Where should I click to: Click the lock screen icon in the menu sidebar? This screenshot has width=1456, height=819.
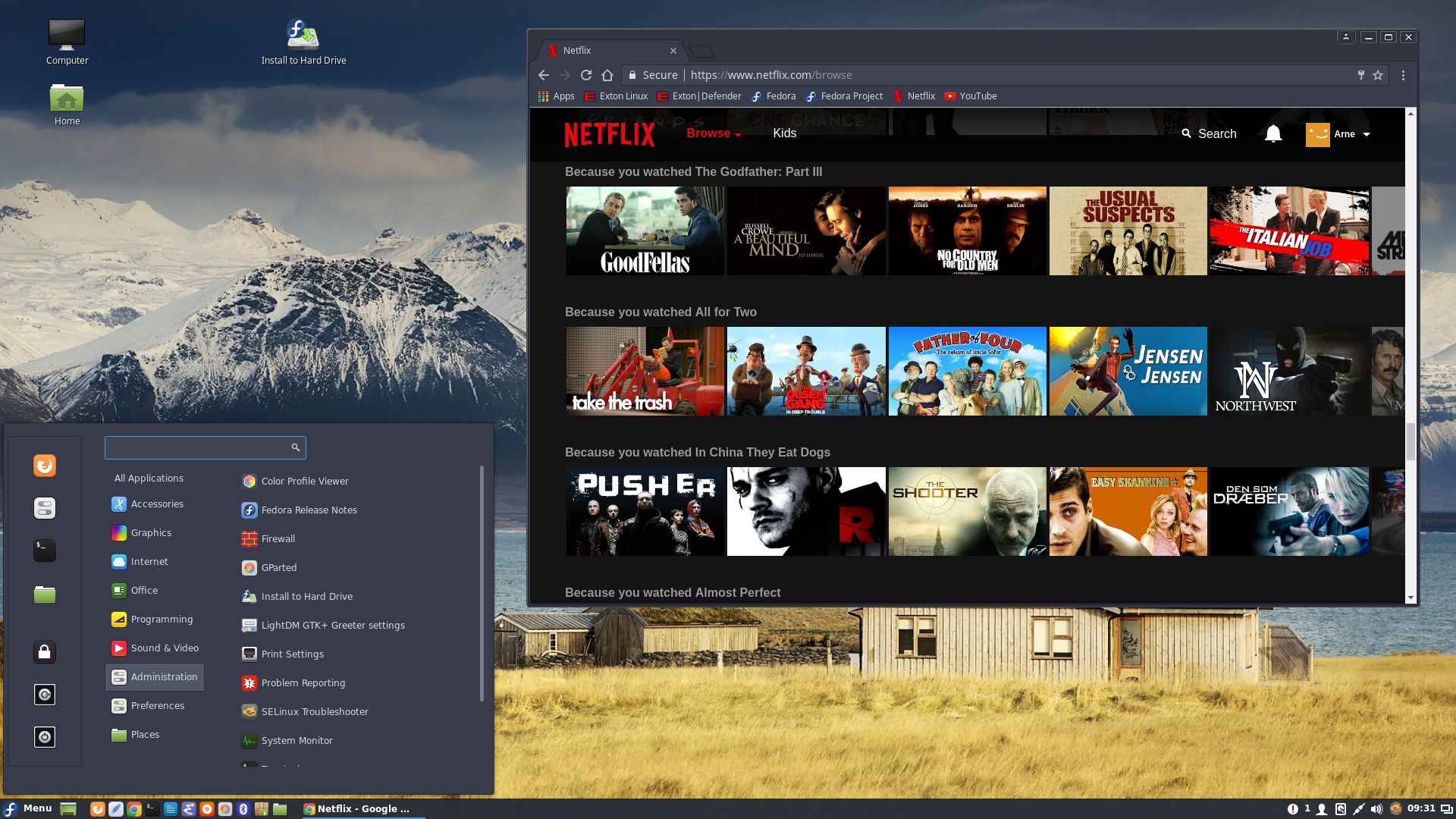45,652
